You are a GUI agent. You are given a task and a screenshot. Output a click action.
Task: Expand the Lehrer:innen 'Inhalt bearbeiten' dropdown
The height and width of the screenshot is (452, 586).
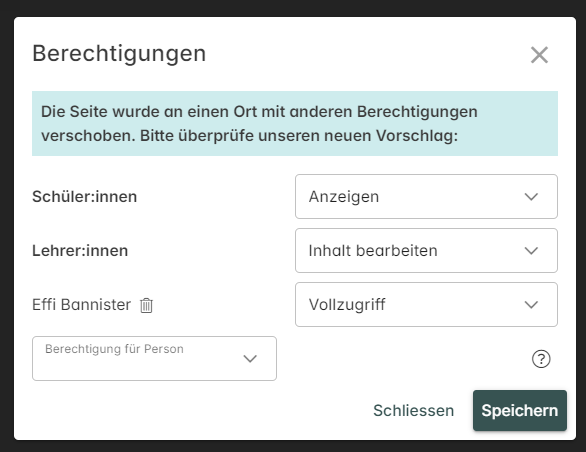pyautogui.click(x=426, y=250)
